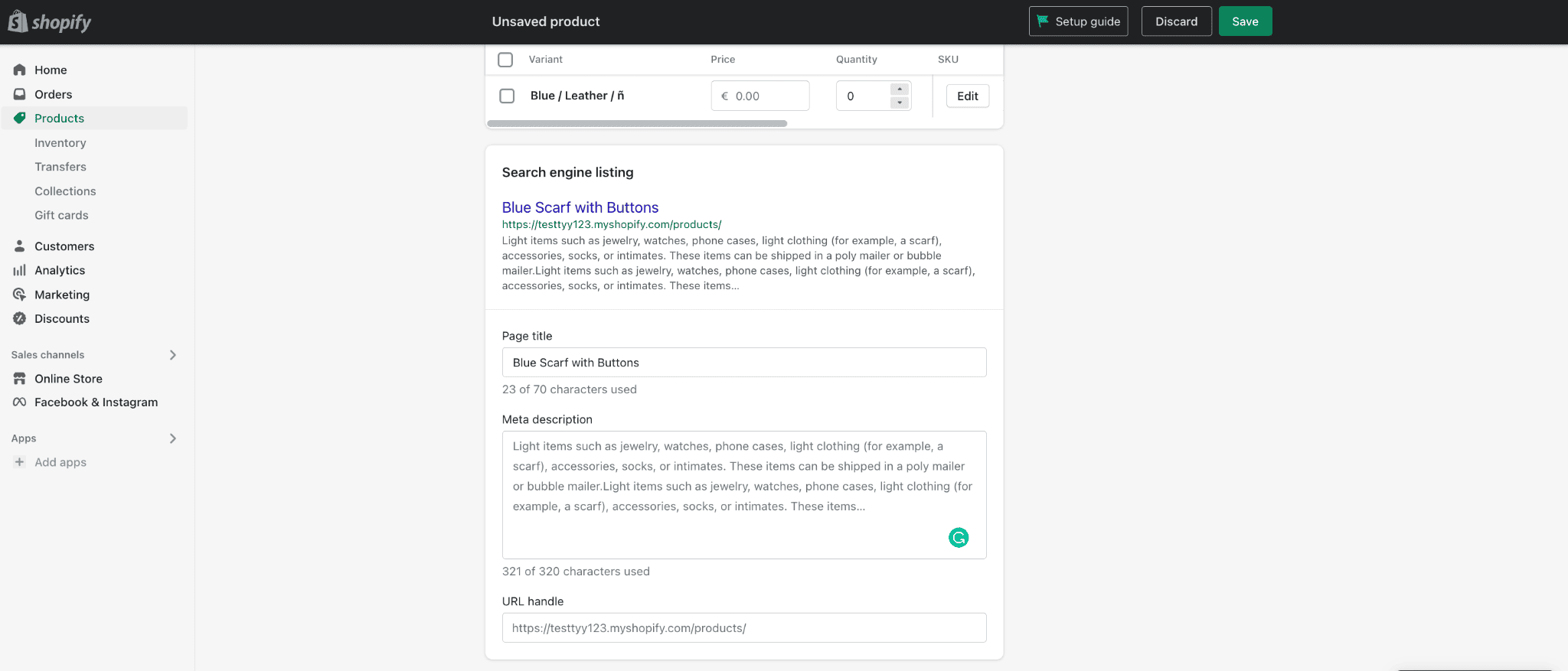Tick the select-all variants checkbox
The height and width of the screenshot is (671, 1568).
[x=505, y=59]
